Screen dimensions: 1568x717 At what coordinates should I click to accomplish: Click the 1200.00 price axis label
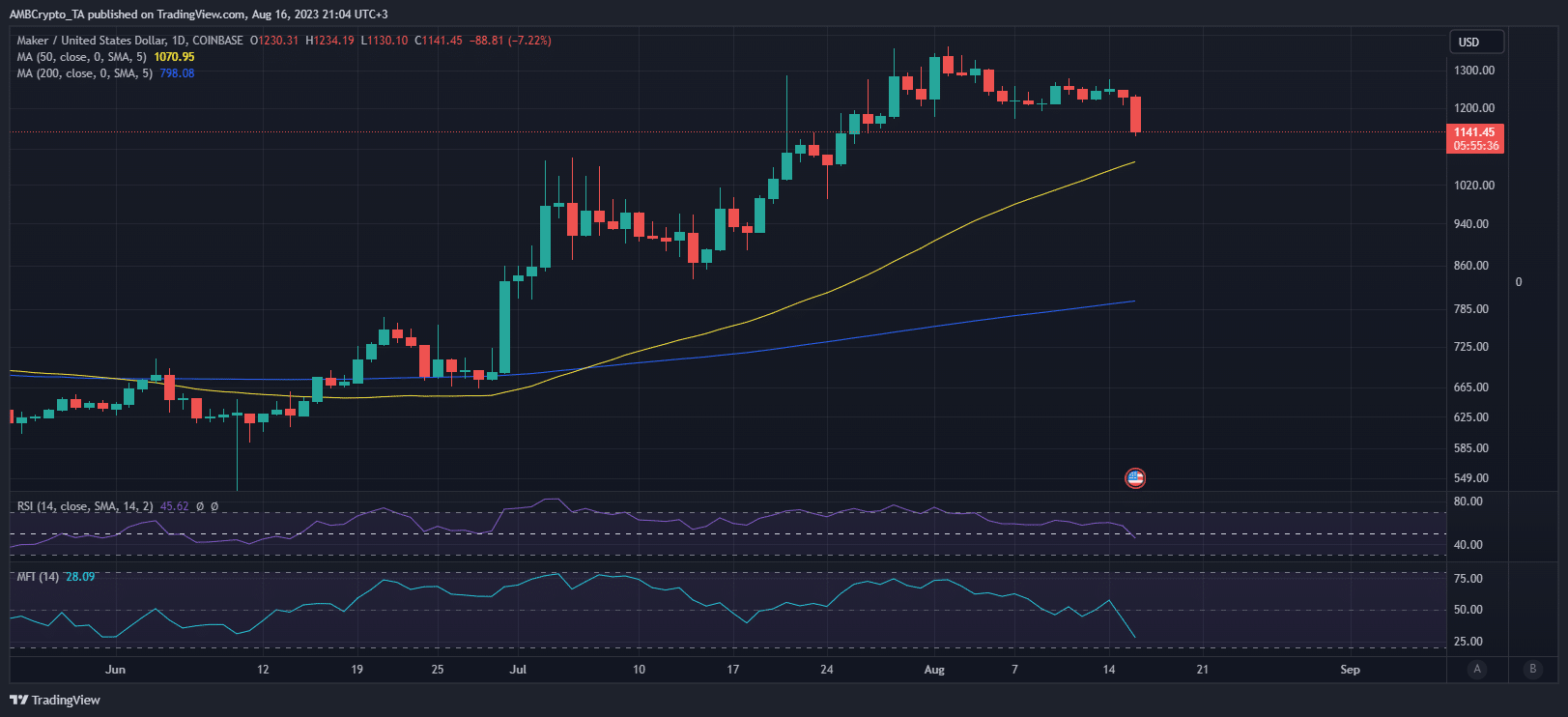tap(1474, 108)
